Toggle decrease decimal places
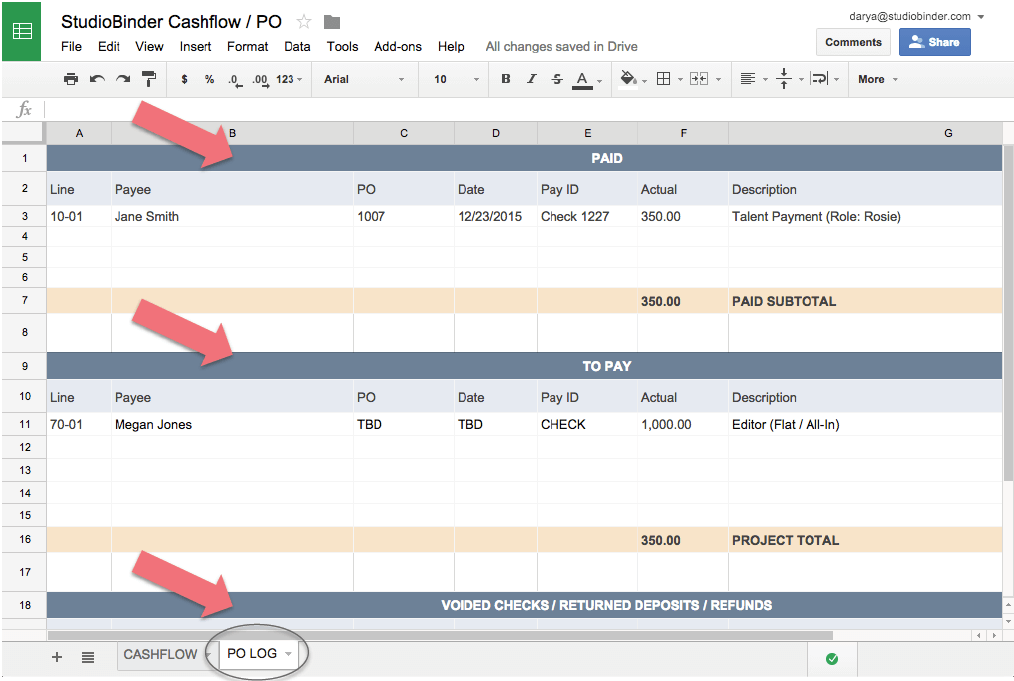 tap(233, 78)
